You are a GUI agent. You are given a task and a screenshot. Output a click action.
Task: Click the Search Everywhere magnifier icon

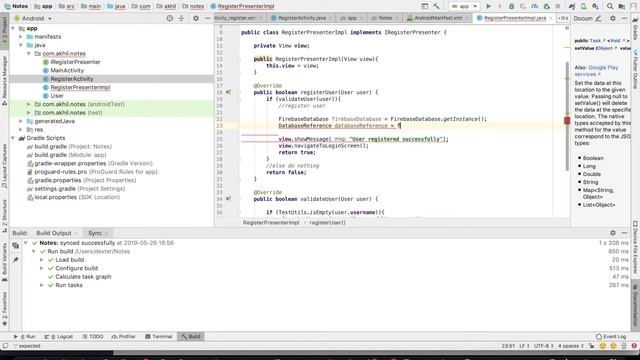[610, 6]
